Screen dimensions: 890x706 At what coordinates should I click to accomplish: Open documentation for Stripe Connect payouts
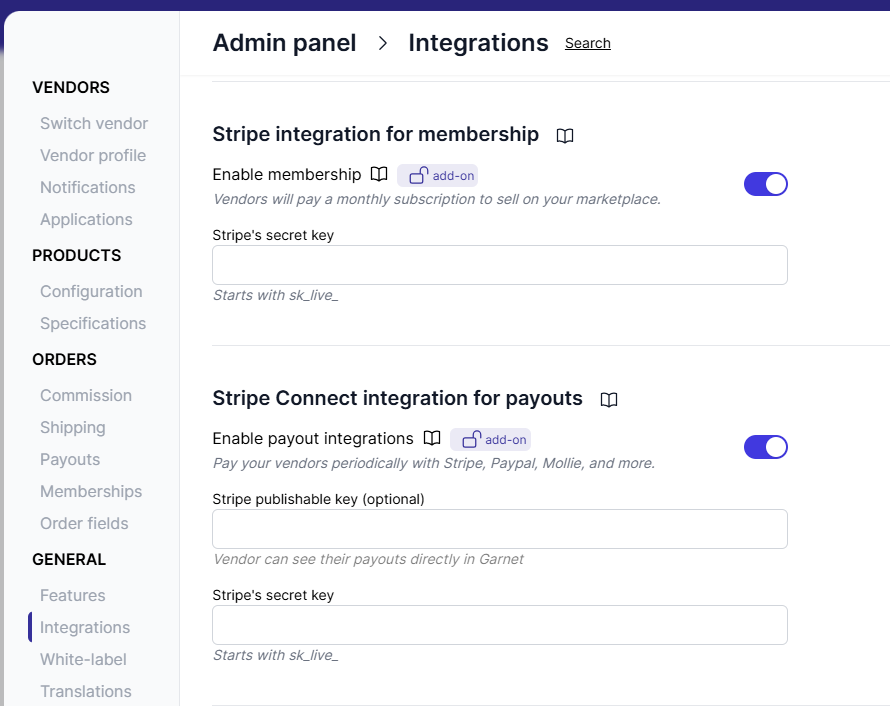coord(610,399)
